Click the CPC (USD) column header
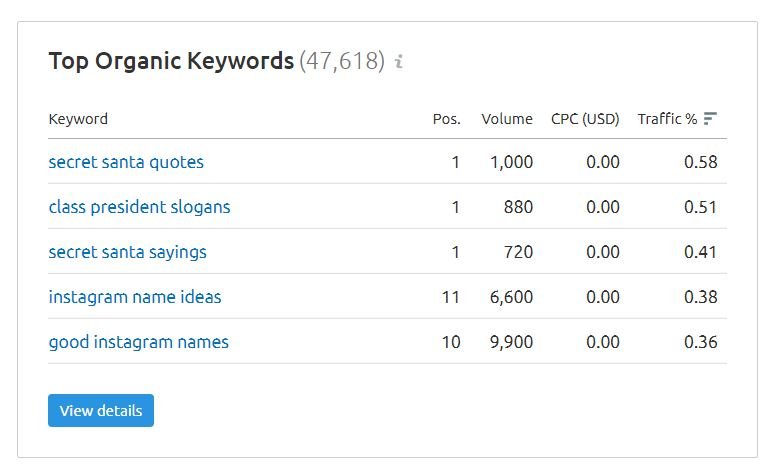This screenshot has width=770, height=473. 585,119
